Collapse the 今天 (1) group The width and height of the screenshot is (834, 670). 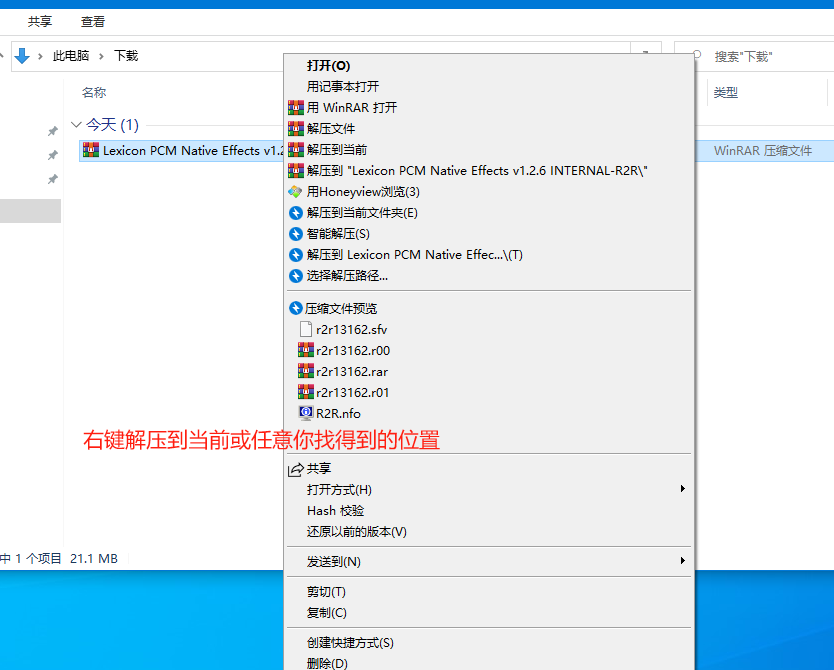[76, 125]
